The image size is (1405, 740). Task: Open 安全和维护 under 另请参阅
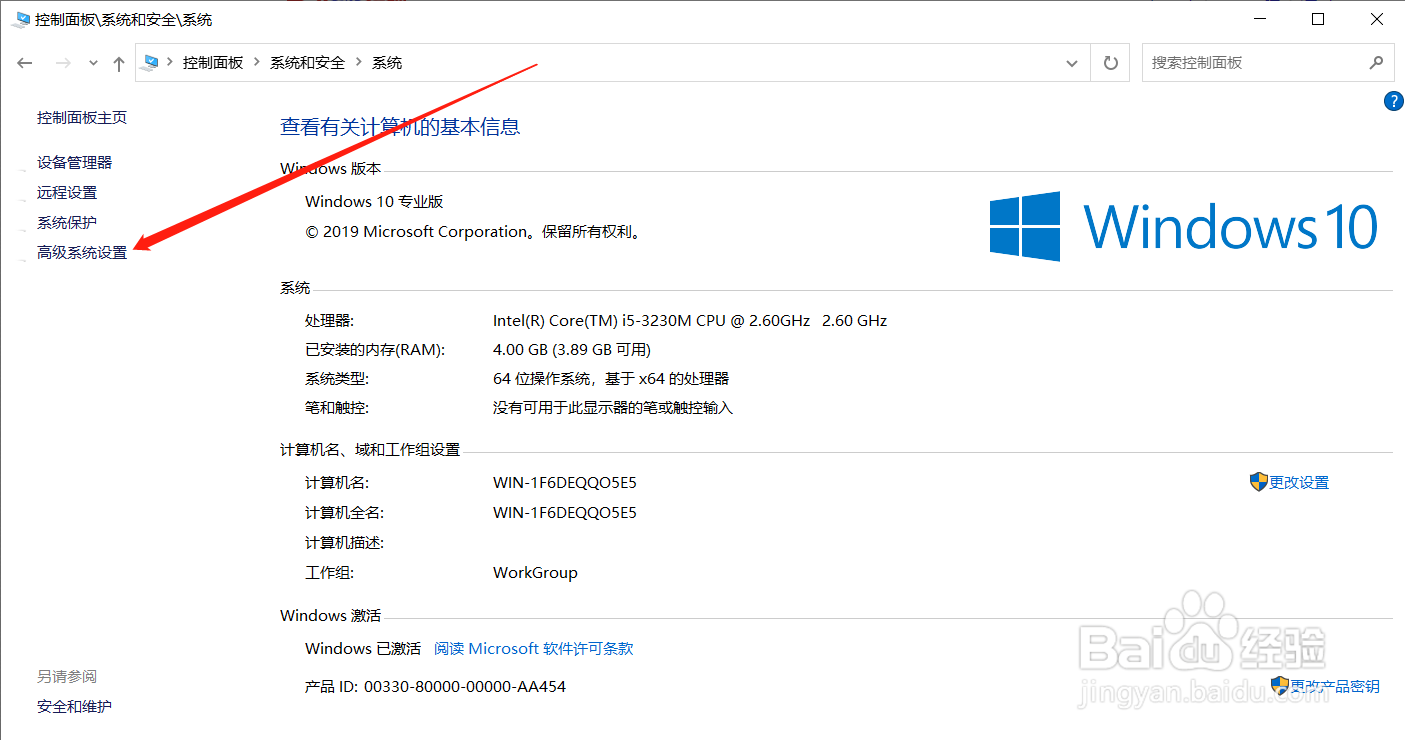pos(75,706)
